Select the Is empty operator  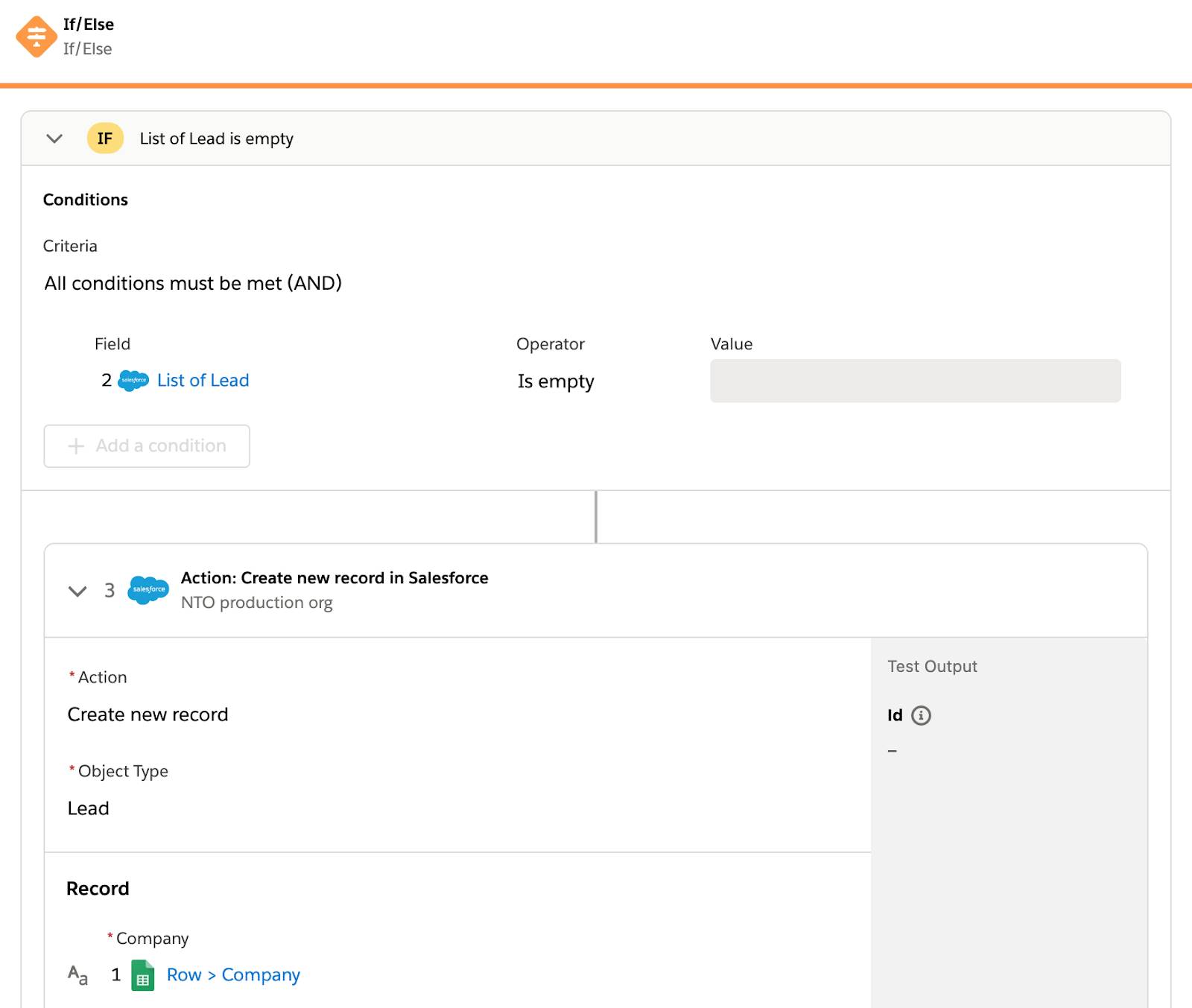(x=556, y=381)
